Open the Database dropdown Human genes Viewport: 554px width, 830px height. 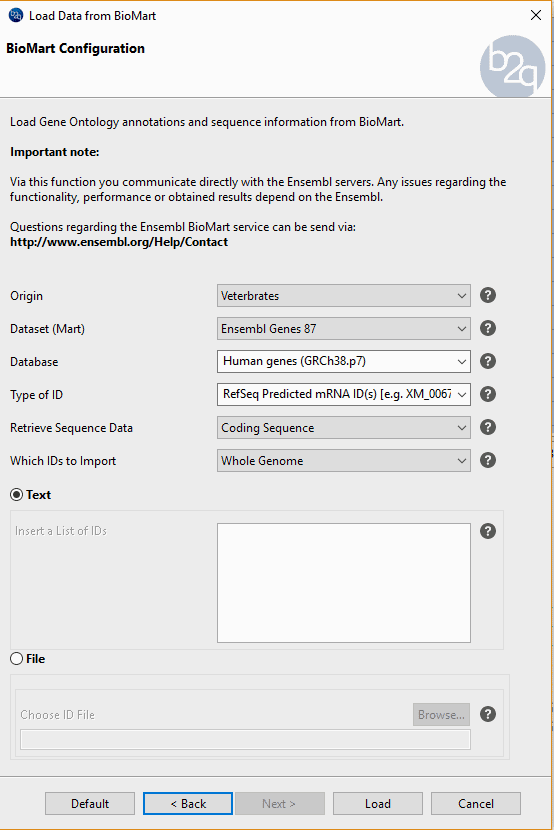[343, 362]
